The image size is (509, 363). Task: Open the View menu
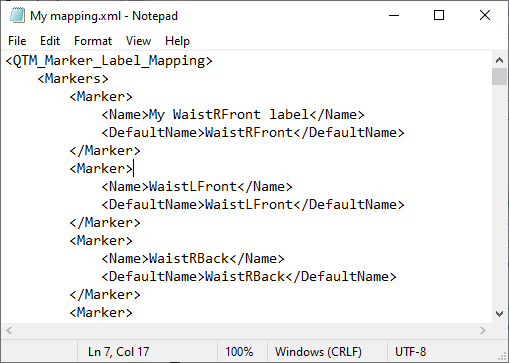[x=138, y=41]
